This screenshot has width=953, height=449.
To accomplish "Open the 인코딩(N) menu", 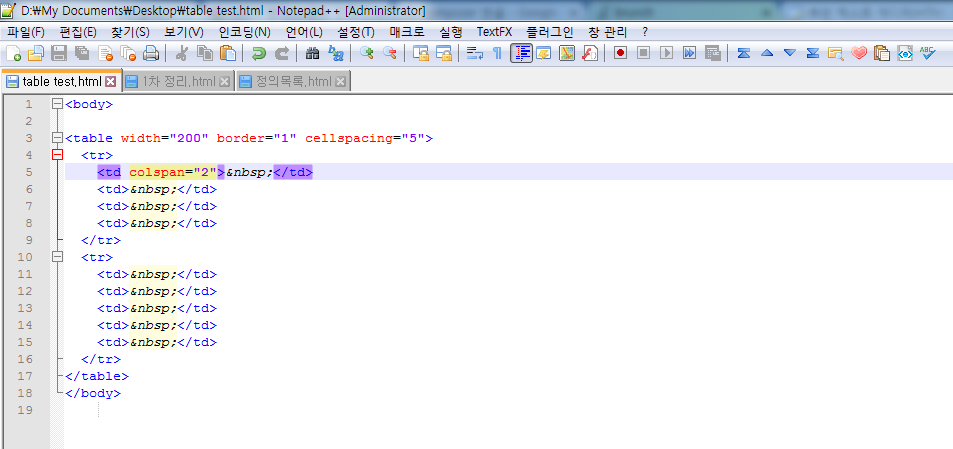I will [x=244, y=32].
